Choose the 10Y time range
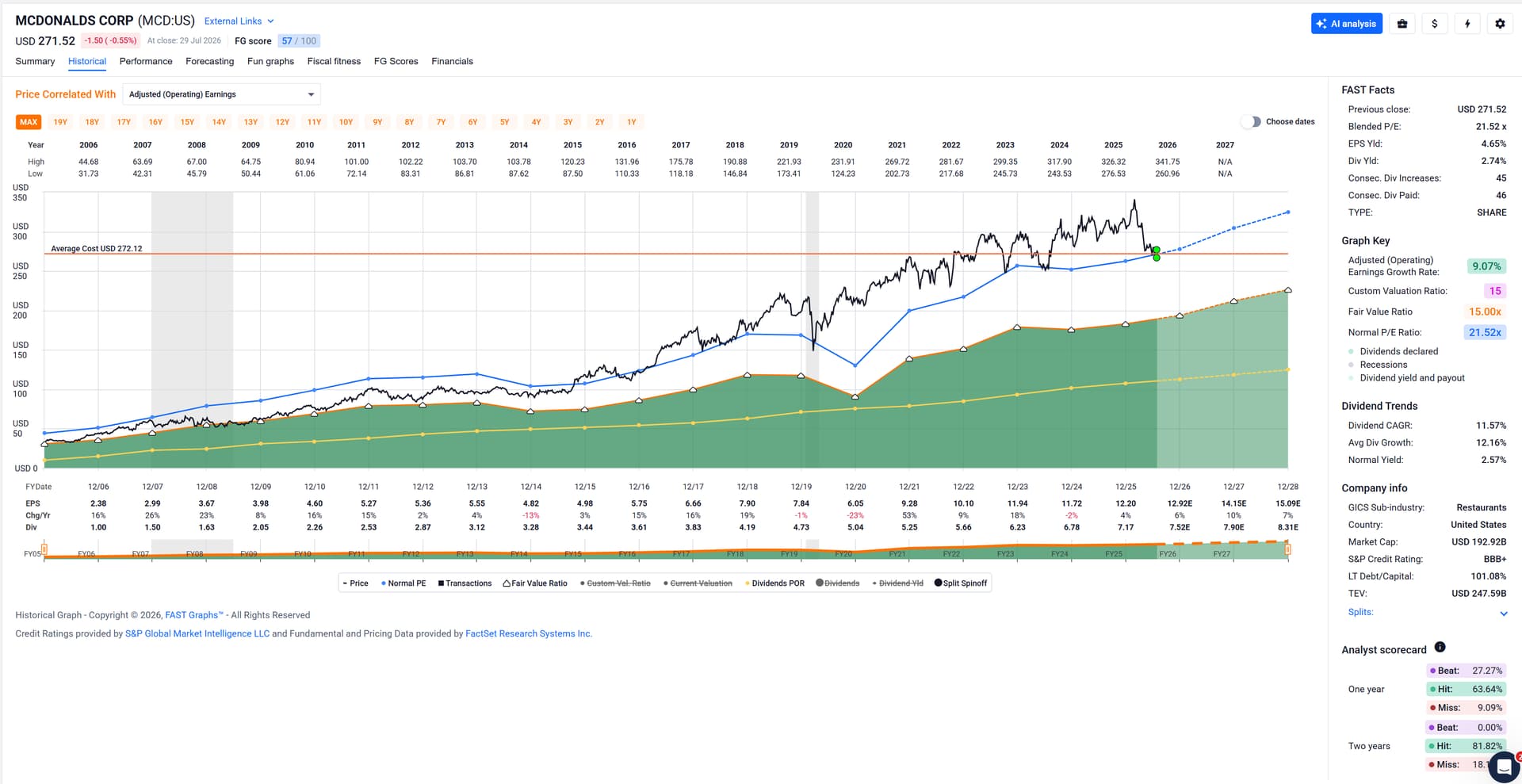The image size is (1522, 784). click(x=346, y=122)
